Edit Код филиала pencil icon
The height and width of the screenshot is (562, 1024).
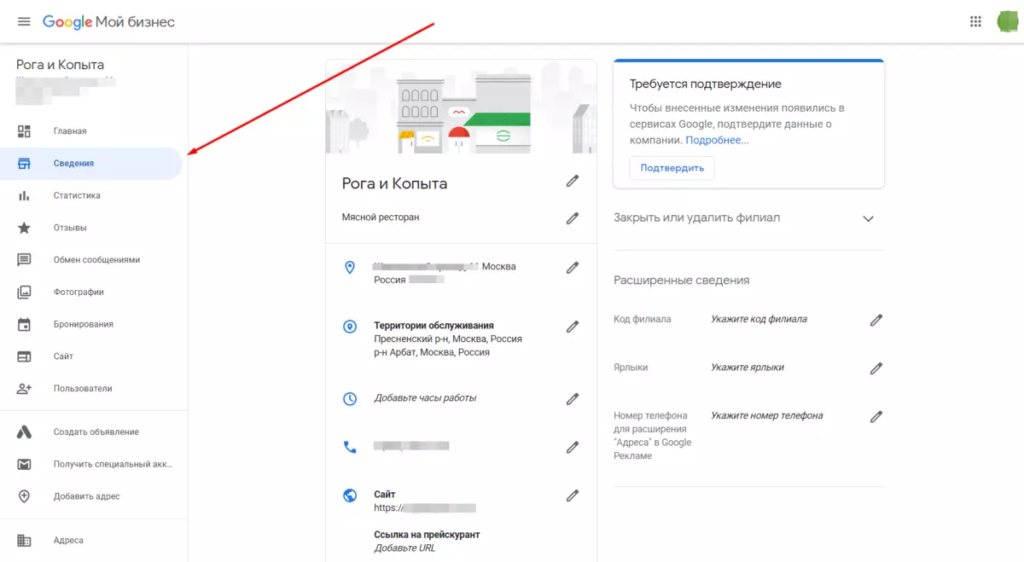876,320
